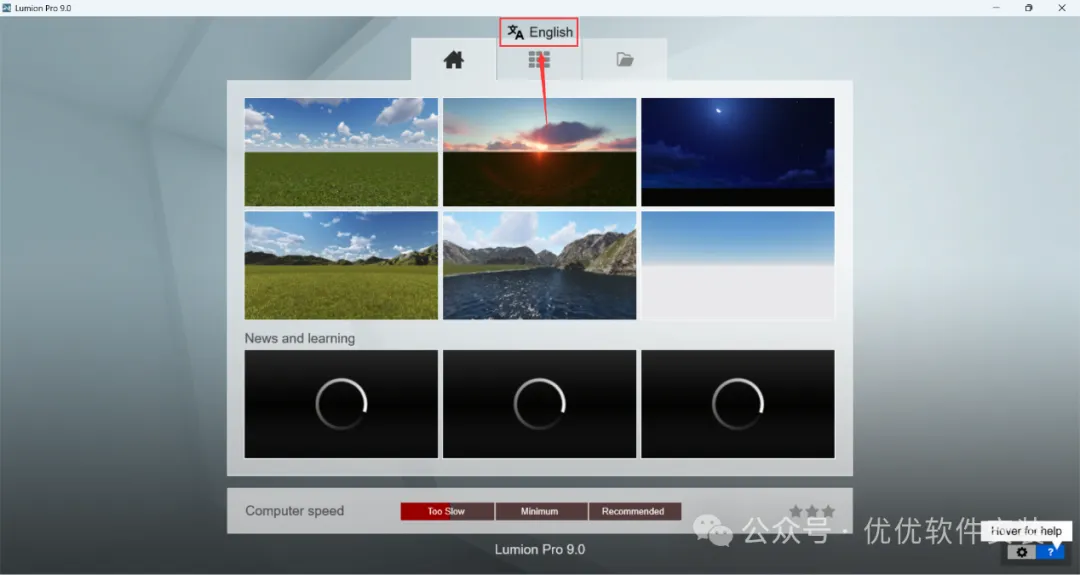The image size is (1080, 575).
Task: Open the first News and learning tile
Action: pos(341,404)
